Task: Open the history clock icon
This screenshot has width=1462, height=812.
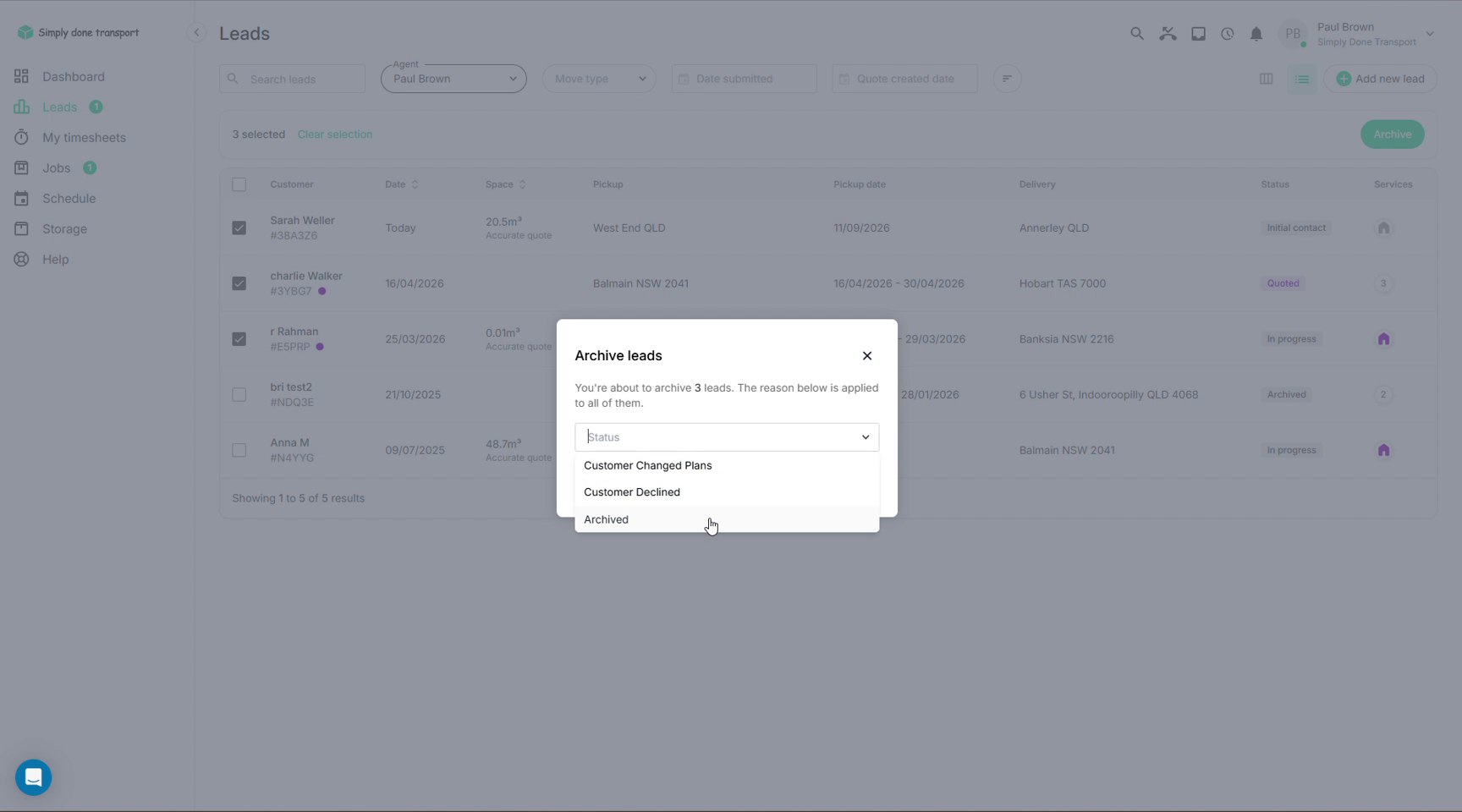Action: click(x=1227, y=34)
